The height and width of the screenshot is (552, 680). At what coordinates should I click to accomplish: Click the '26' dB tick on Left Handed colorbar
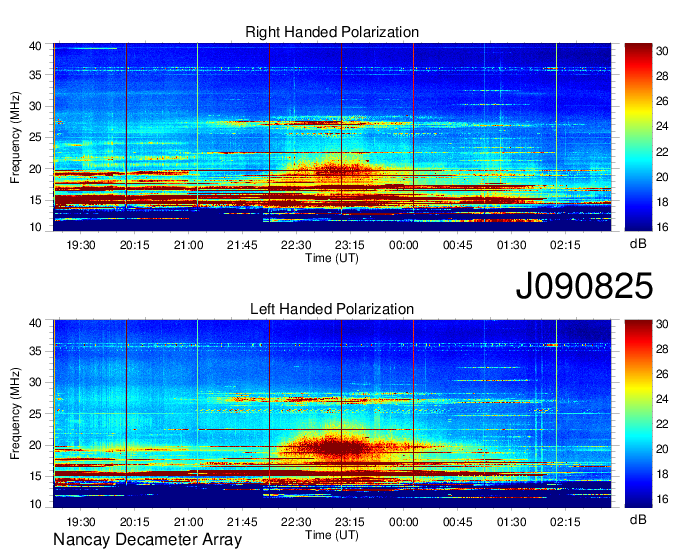[662, 374]
